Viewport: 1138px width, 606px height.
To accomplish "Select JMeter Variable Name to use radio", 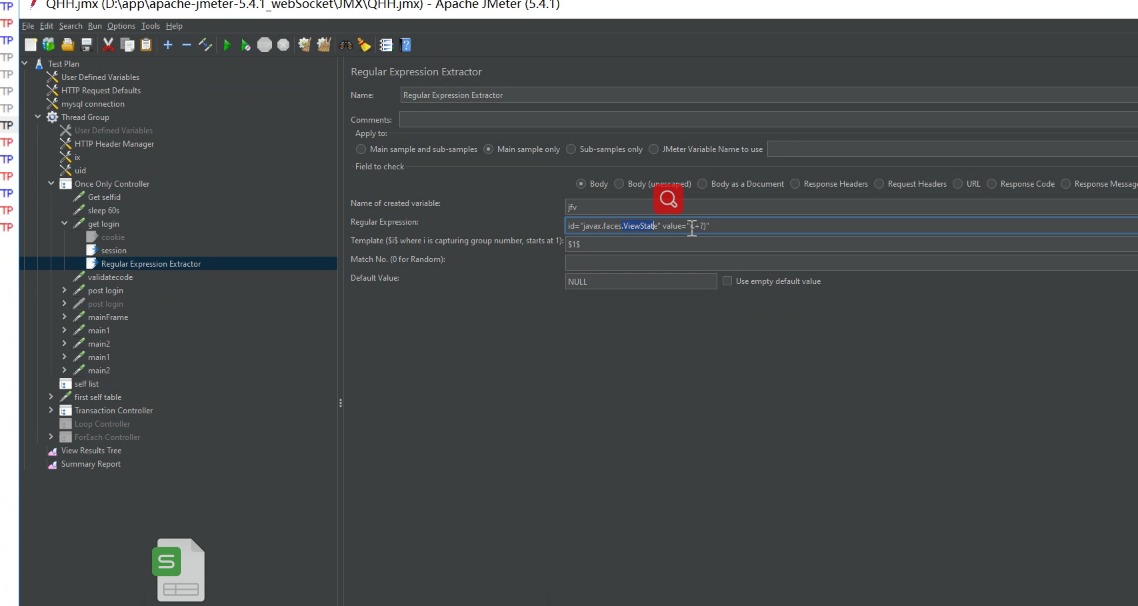I will 654,149.
